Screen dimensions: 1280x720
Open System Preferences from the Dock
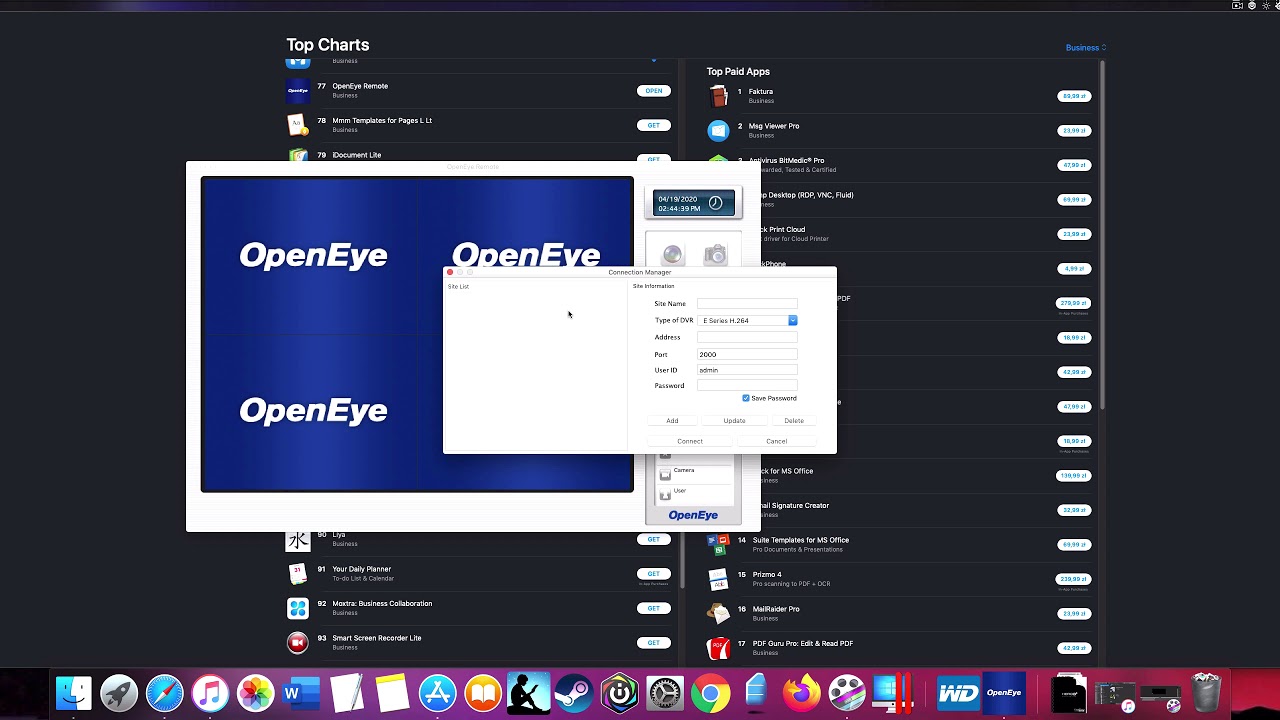click(665, 693)
